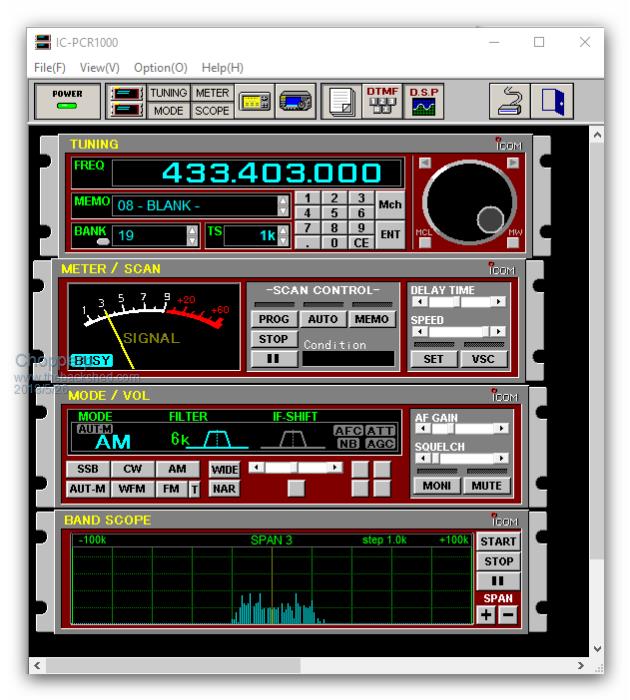Open the component rack view icon
This screenshot has width=630, height=700.
pos(126,101)
